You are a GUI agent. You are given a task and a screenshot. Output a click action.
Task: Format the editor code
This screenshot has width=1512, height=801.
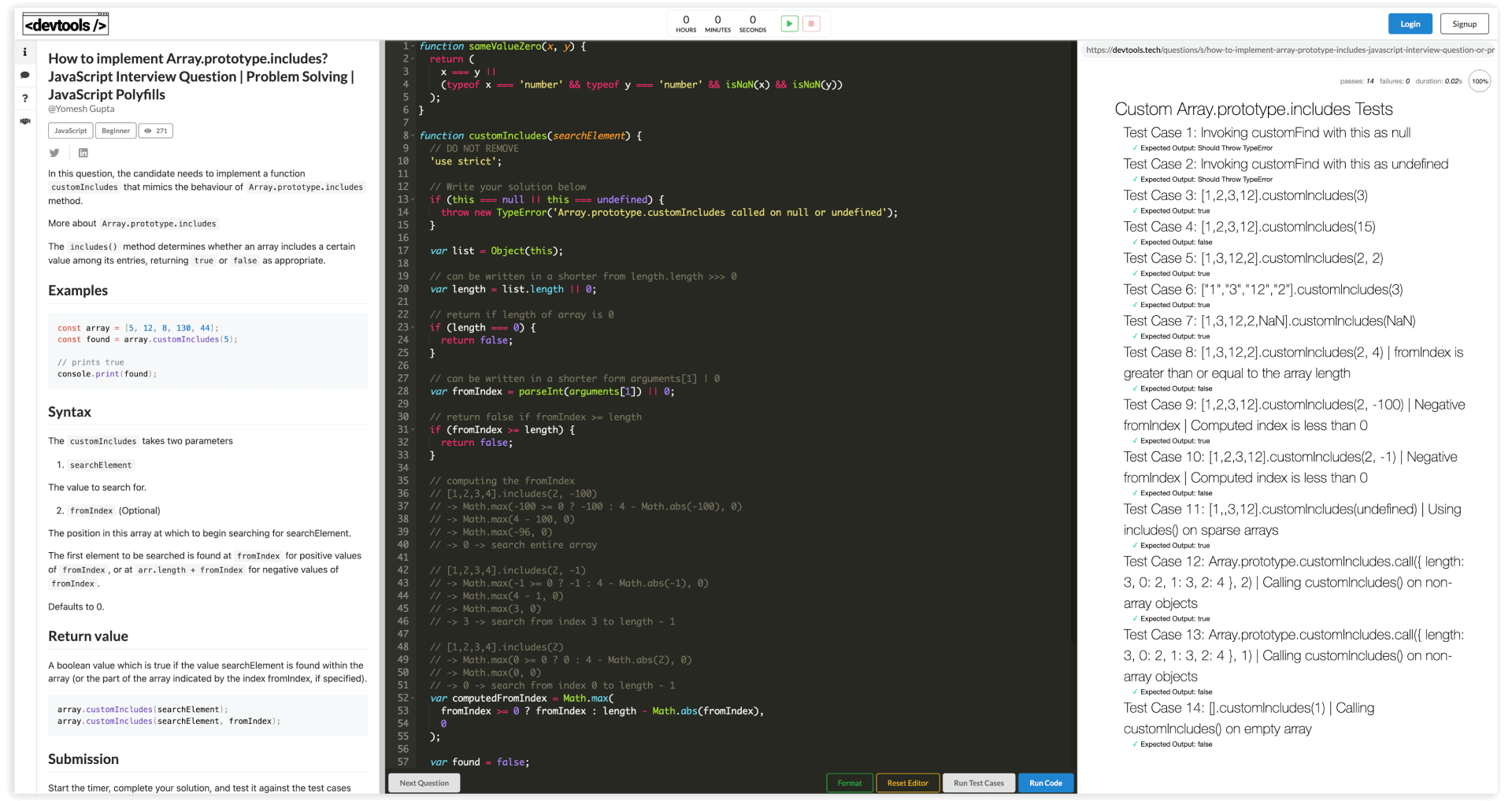coord(850,783)
